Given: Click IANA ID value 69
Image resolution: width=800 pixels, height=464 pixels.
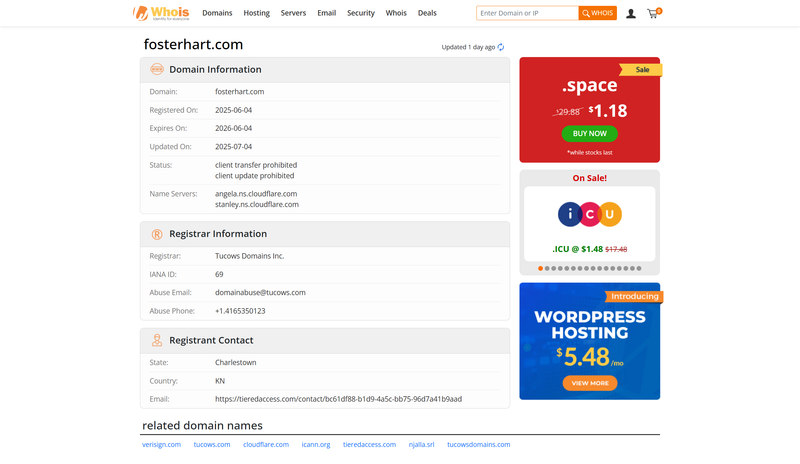Looking at the screenshot, I should tap(219, 275).
